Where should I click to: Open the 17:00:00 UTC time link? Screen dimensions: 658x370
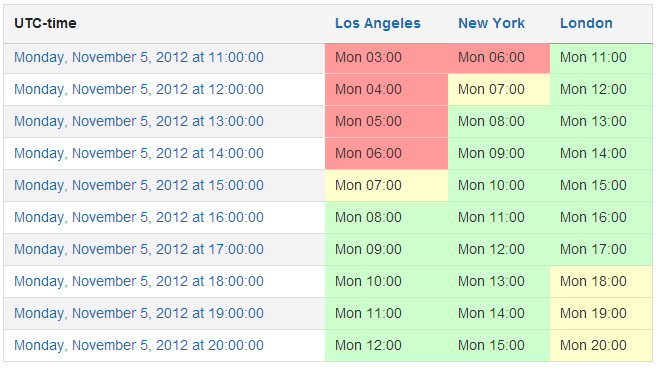click(x=139, y=249)
